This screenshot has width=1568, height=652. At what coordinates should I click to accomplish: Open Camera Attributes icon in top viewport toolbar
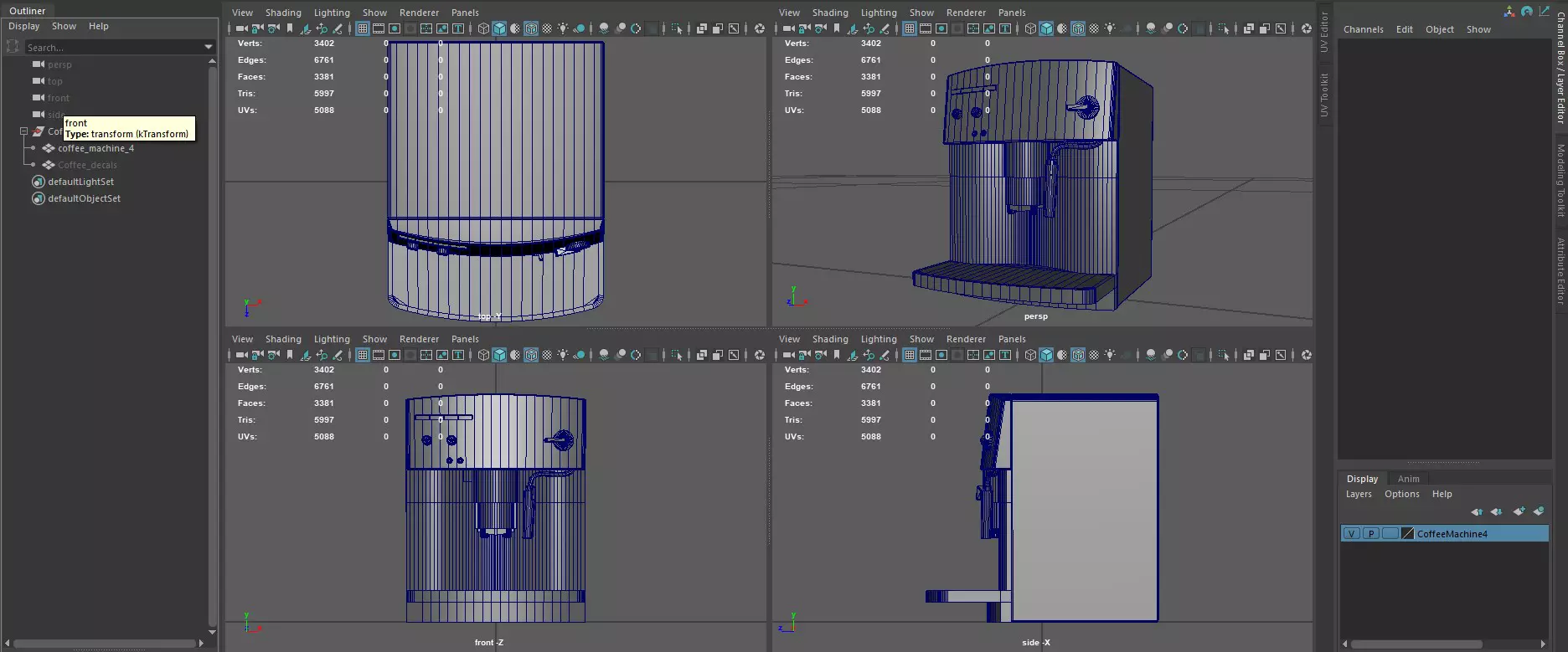point(274,28)
